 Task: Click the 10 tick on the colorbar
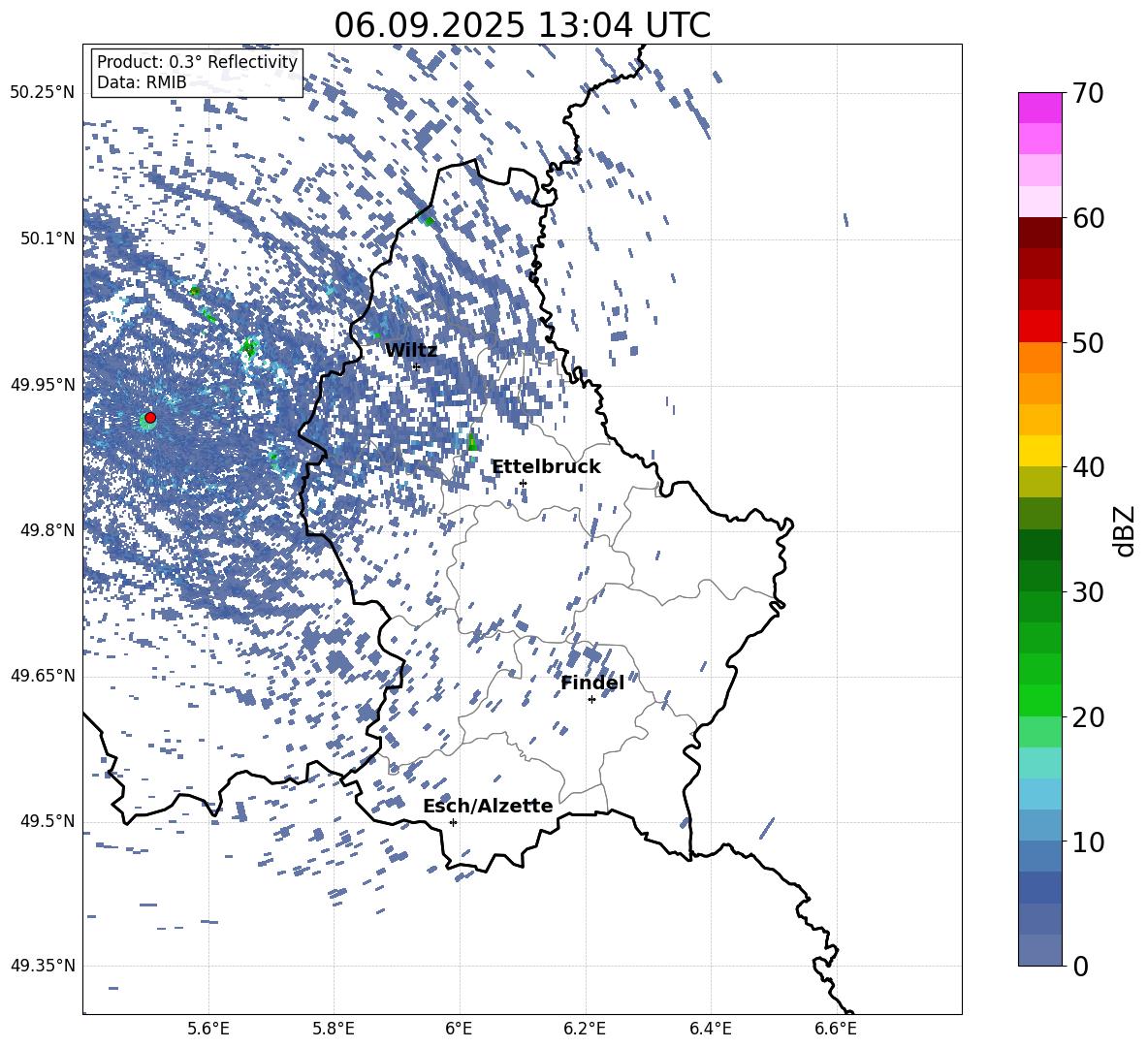pyautogui.click(x=1087, y=842)
